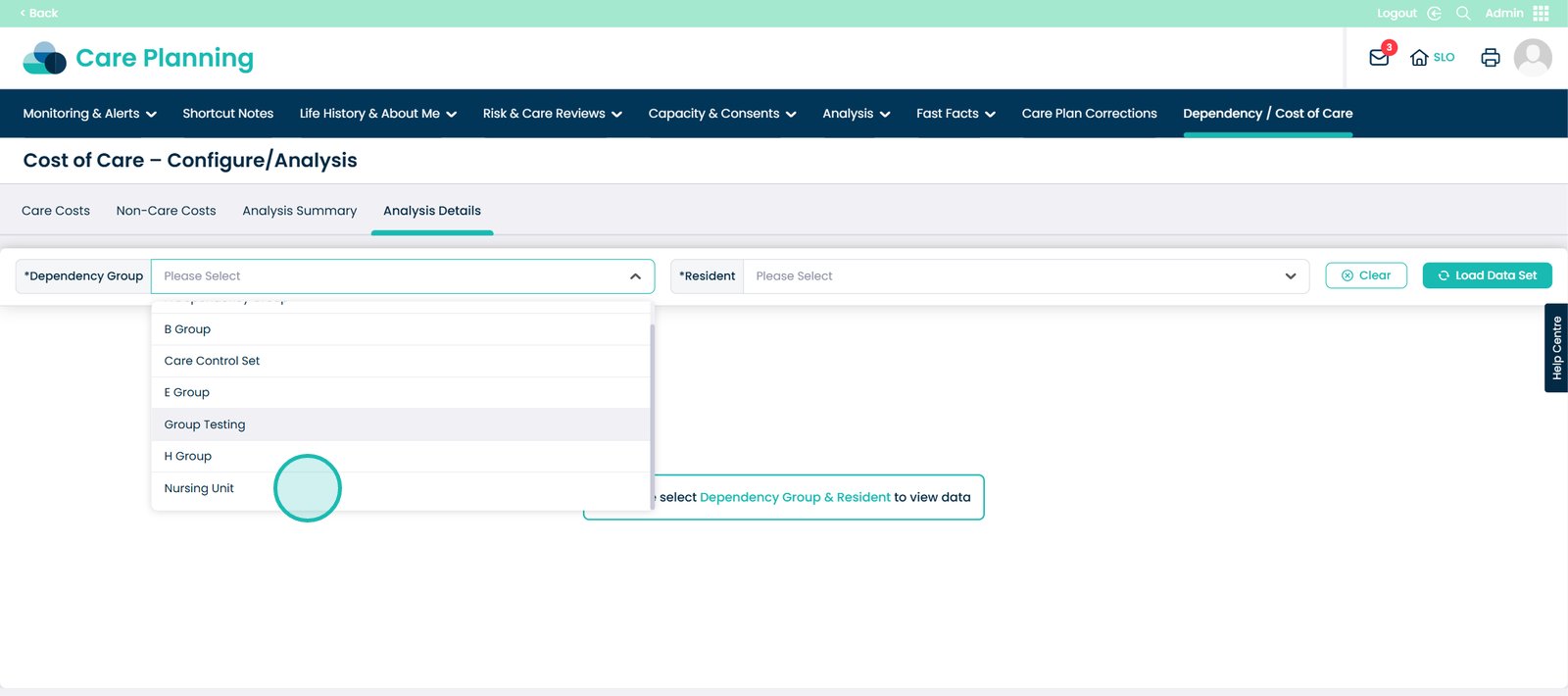
Task: Open the user profile avatar
Action: click(x=1533, y=58)
